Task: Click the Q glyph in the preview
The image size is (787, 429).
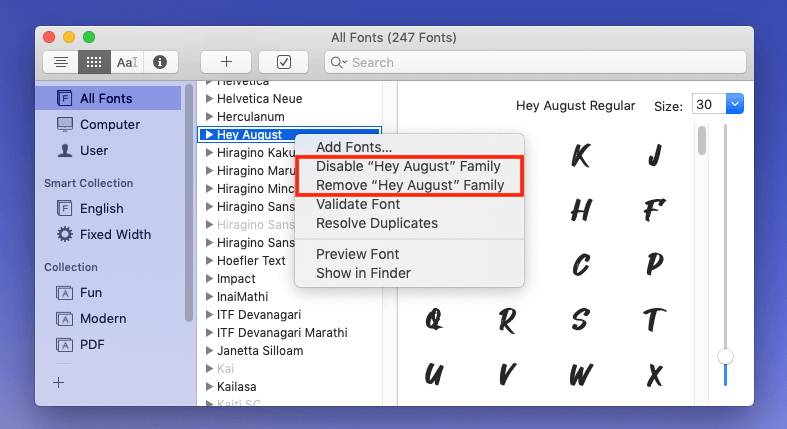Action: 434,319
